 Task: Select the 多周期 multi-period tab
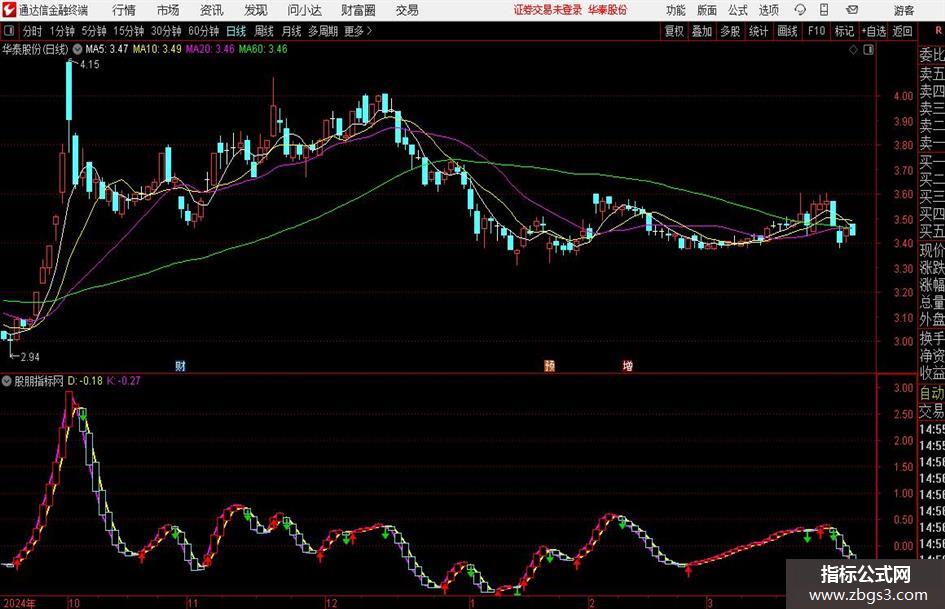click(x=323, y=31)
